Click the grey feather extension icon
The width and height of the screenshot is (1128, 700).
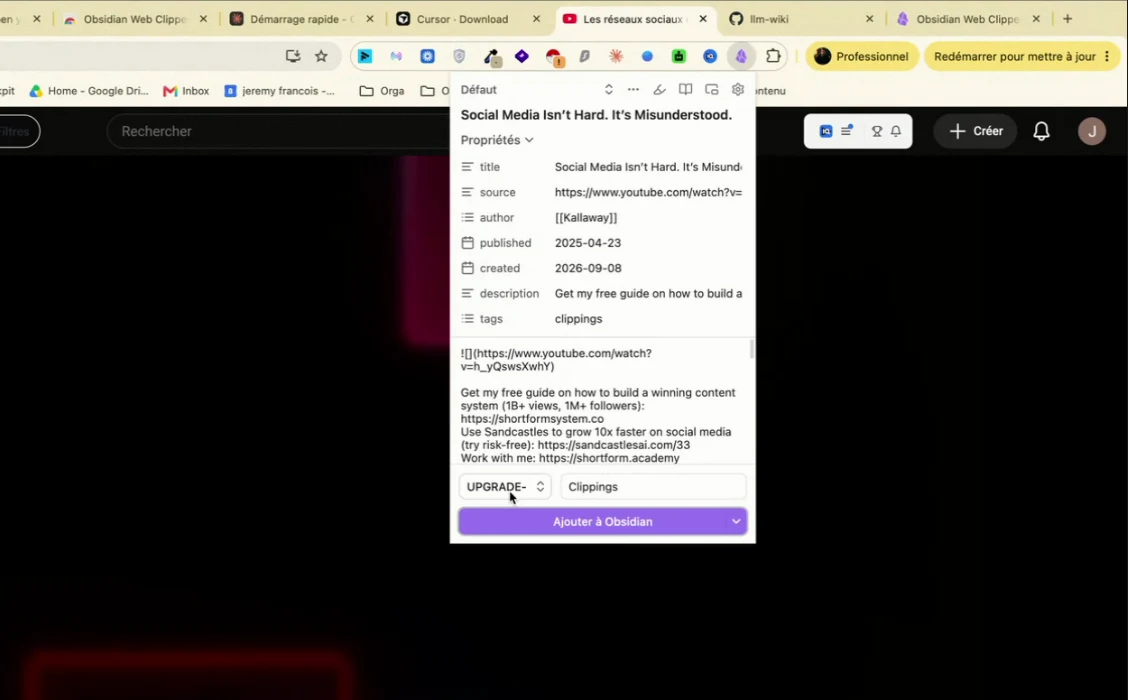584,56
